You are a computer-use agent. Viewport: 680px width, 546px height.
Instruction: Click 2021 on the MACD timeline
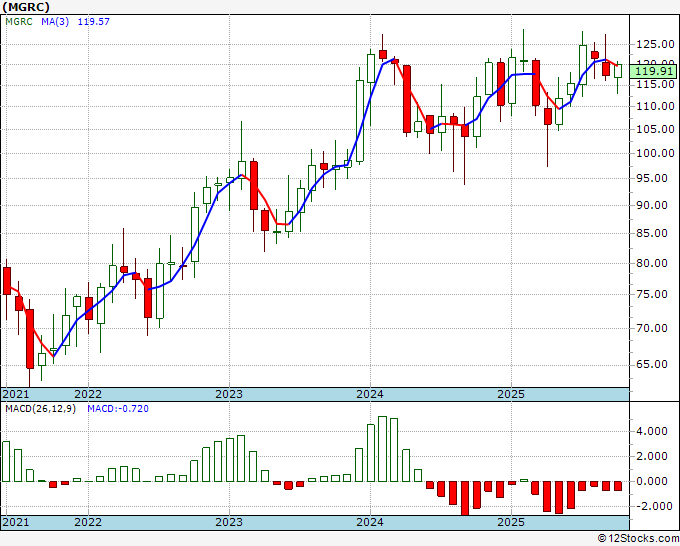[16, 522]
